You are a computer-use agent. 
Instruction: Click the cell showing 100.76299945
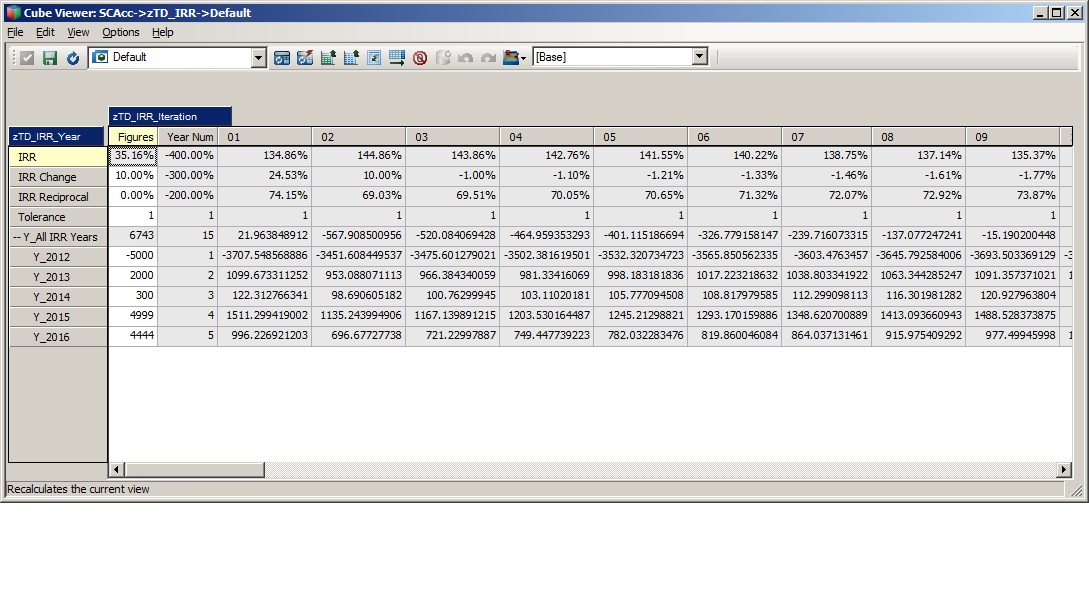[453, 295]
